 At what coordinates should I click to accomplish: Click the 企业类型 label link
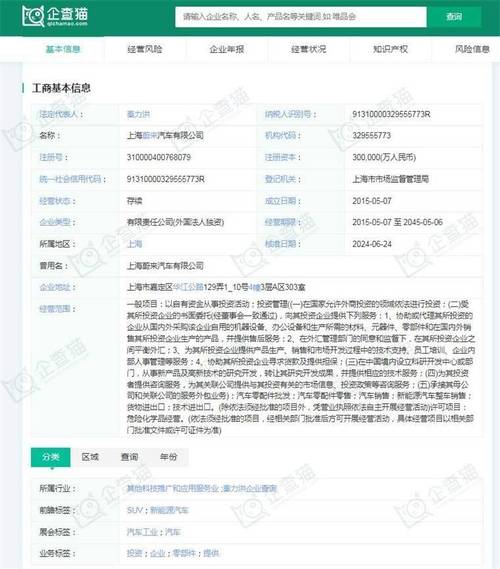tap(55, 222)
